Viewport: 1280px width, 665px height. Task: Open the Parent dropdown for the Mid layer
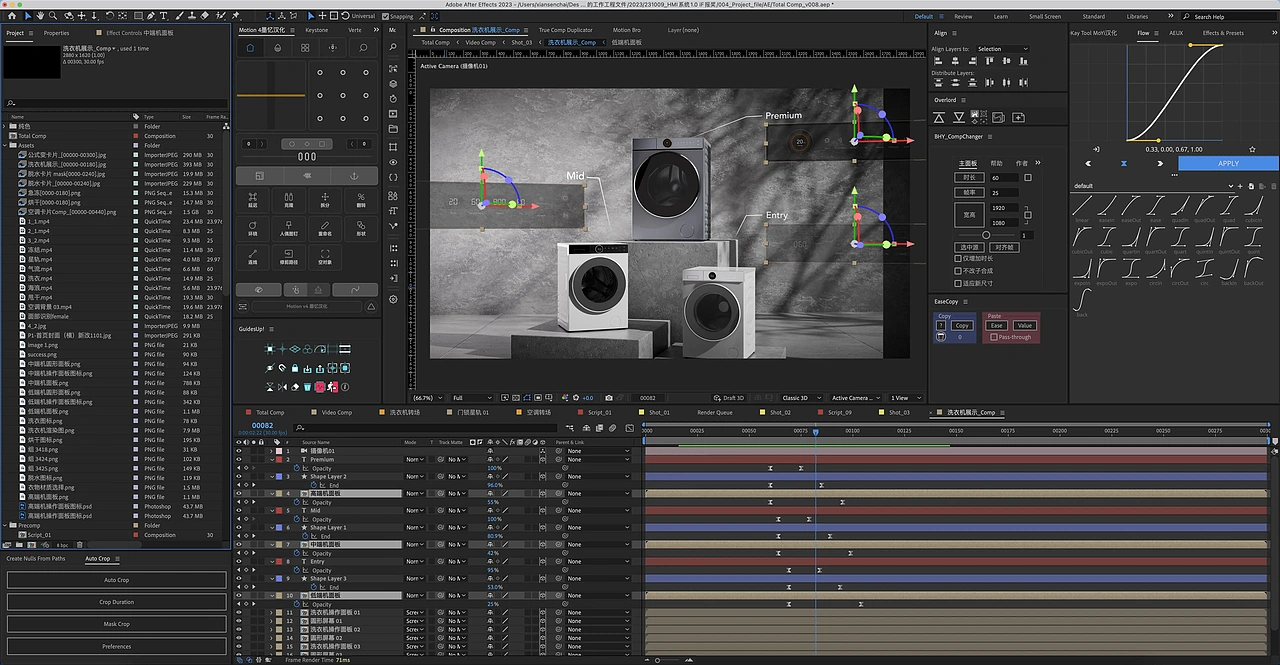598,511
